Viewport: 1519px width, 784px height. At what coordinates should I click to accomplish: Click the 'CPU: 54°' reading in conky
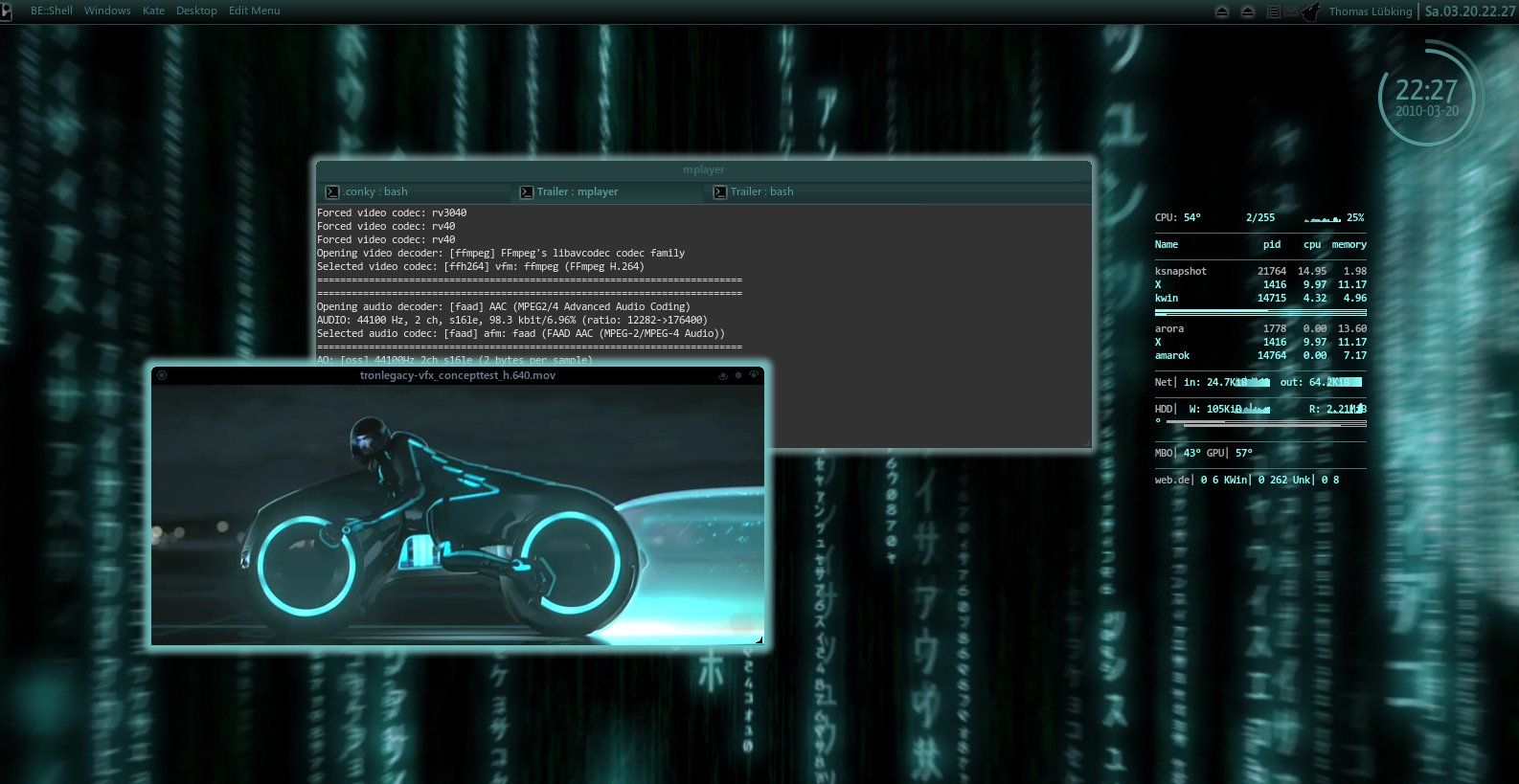1178,217
